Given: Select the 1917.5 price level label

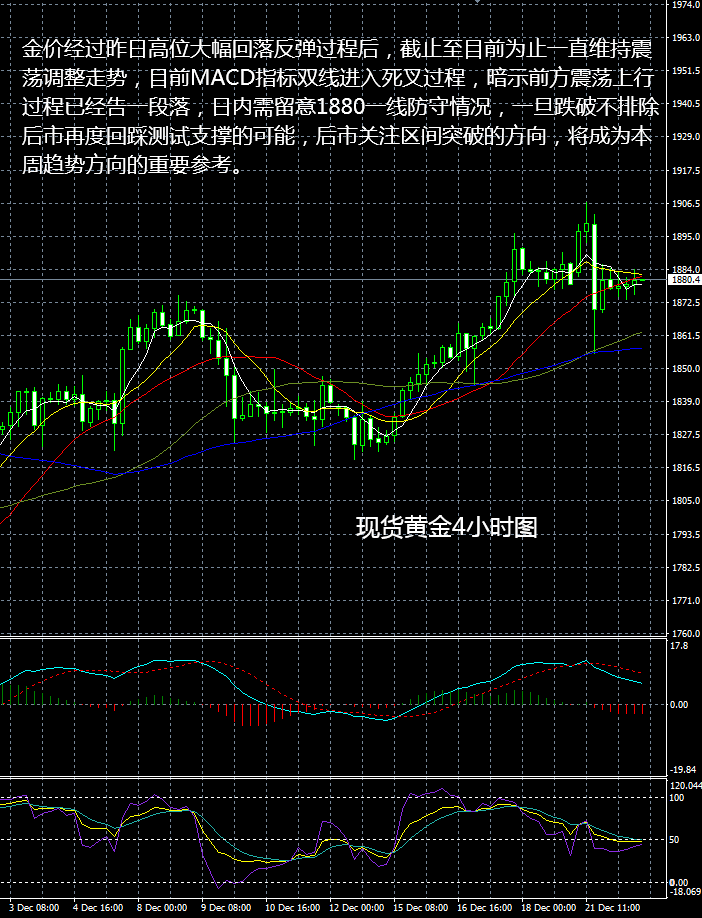Looking at the screenshot, I should [686, 171].
